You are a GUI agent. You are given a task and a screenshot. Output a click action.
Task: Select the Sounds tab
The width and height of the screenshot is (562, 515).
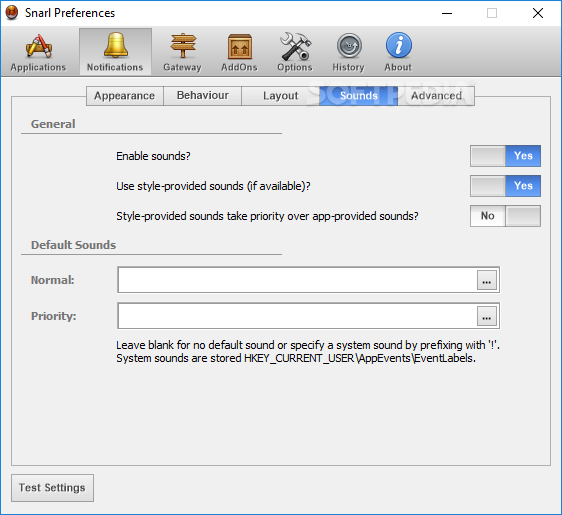pyautogui.click(x=358, y=96)
